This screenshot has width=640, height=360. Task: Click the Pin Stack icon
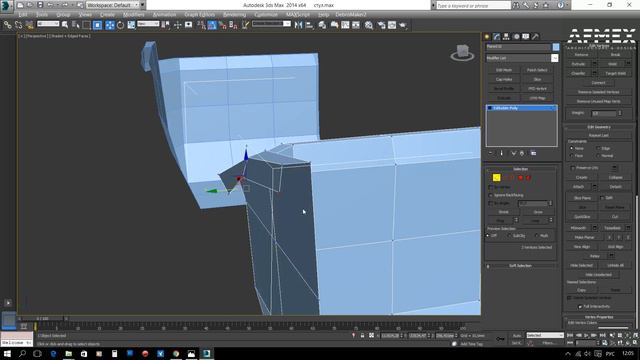pyautogui.click(x=491, y=153)
